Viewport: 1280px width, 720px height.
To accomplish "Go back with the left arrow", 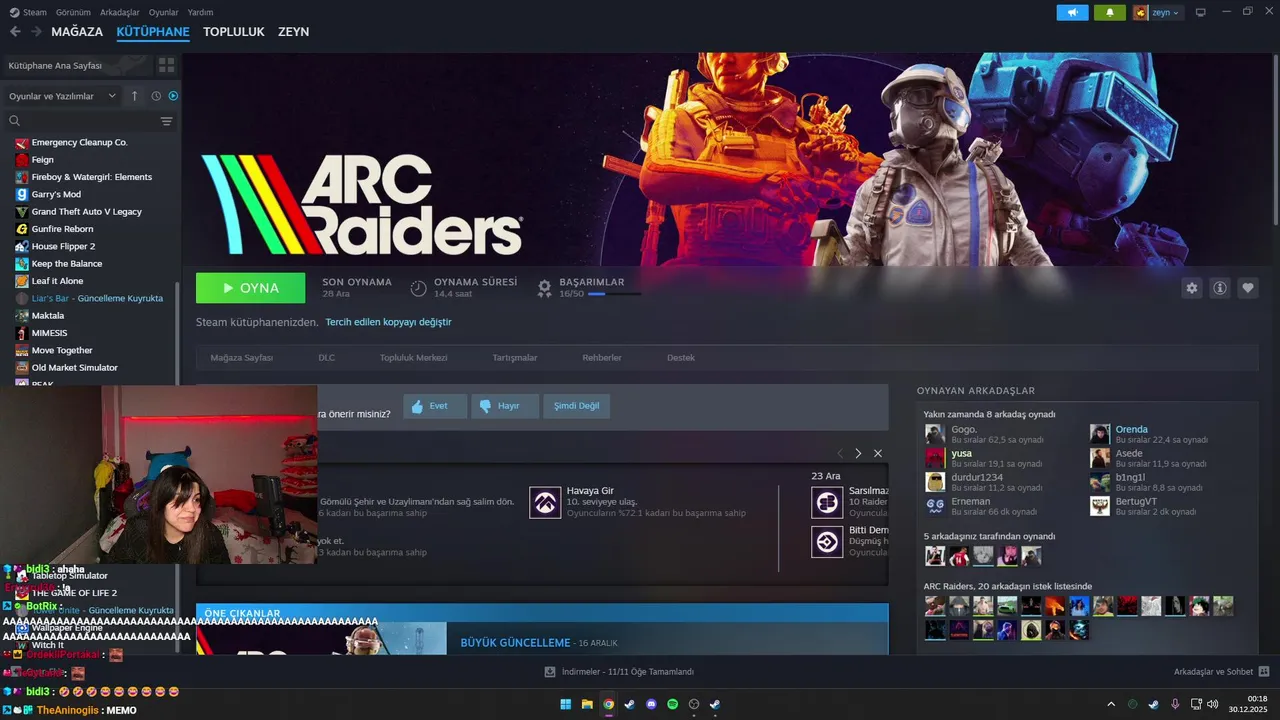I will click(15, 32).
